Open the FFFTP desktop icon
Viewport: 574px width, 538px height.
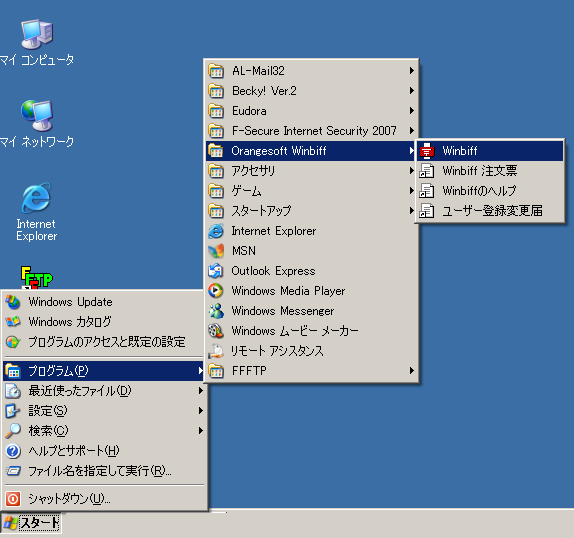click(37, 277)
